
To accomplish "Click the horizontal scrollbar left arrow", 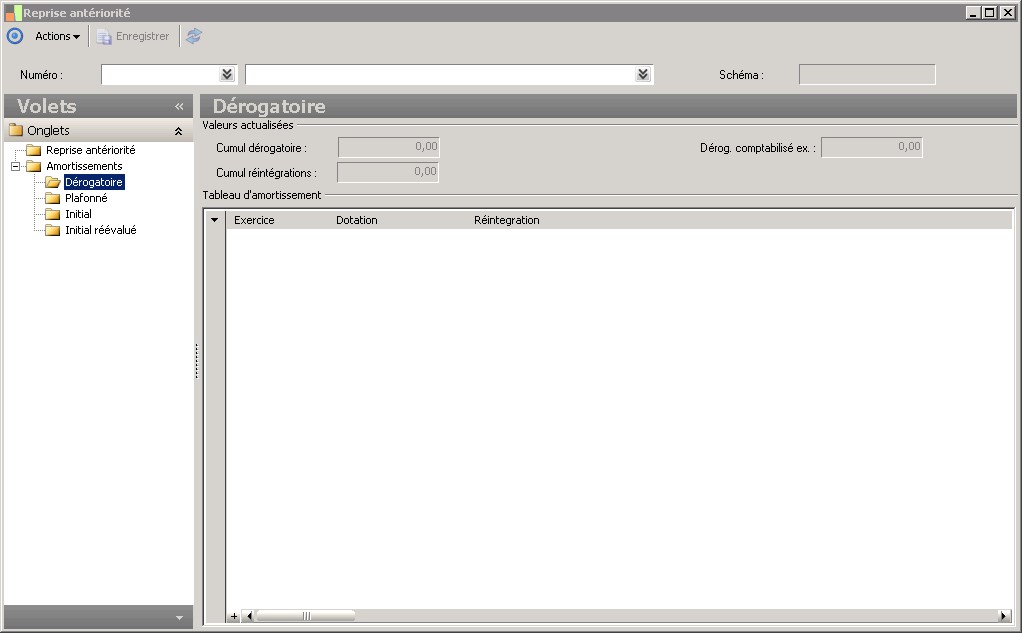I will tap(248, 616).
